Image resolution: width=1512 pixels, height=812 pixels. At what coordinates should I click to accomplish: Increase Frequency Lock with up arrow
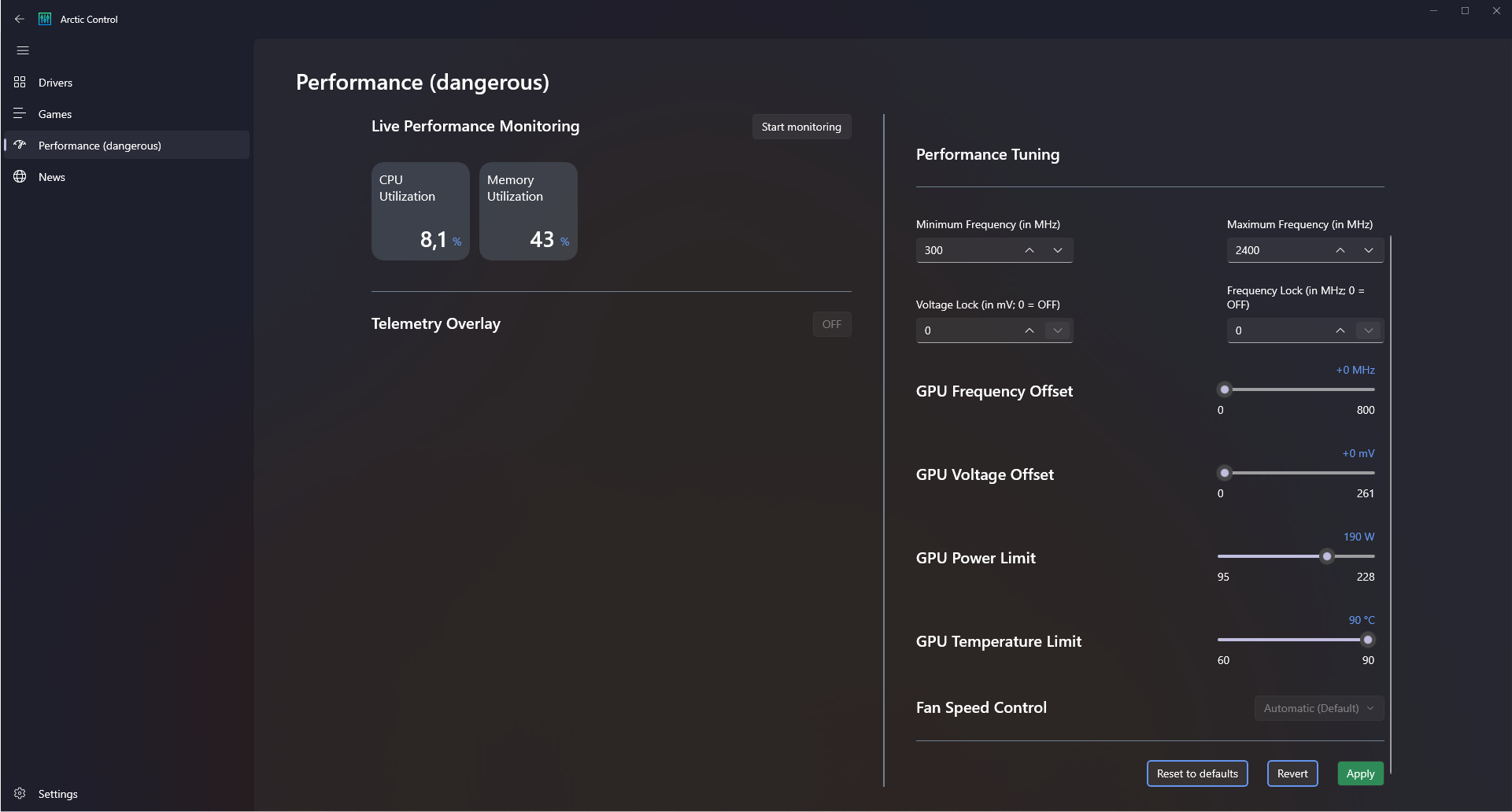(x=1340, y=330)
